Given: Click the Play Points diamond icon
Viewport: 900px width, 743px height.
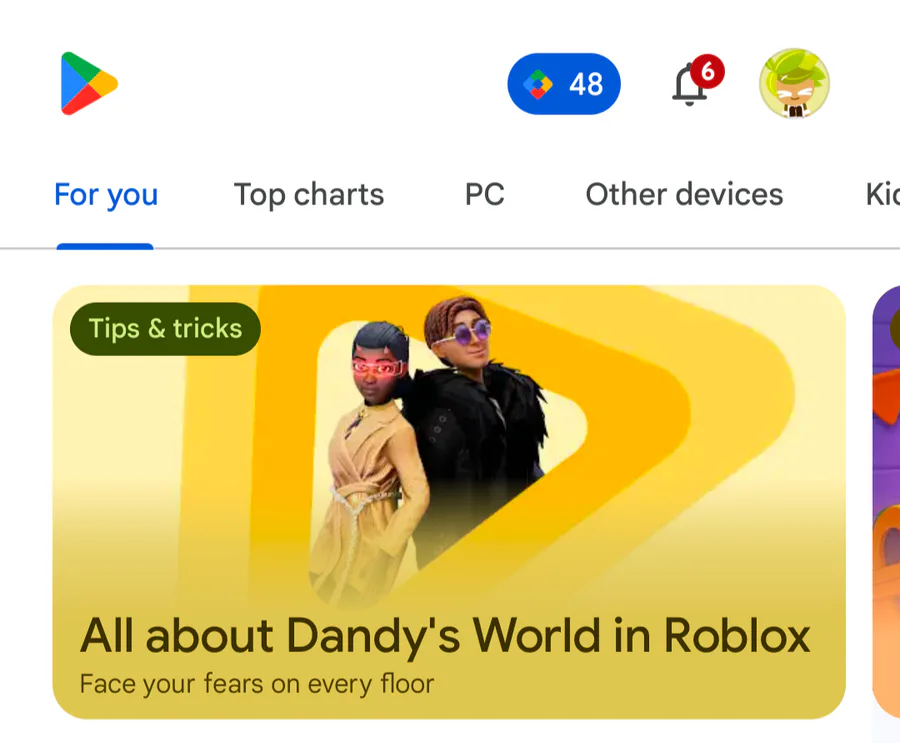Looking at the screenshot, I should click(538, 84).
